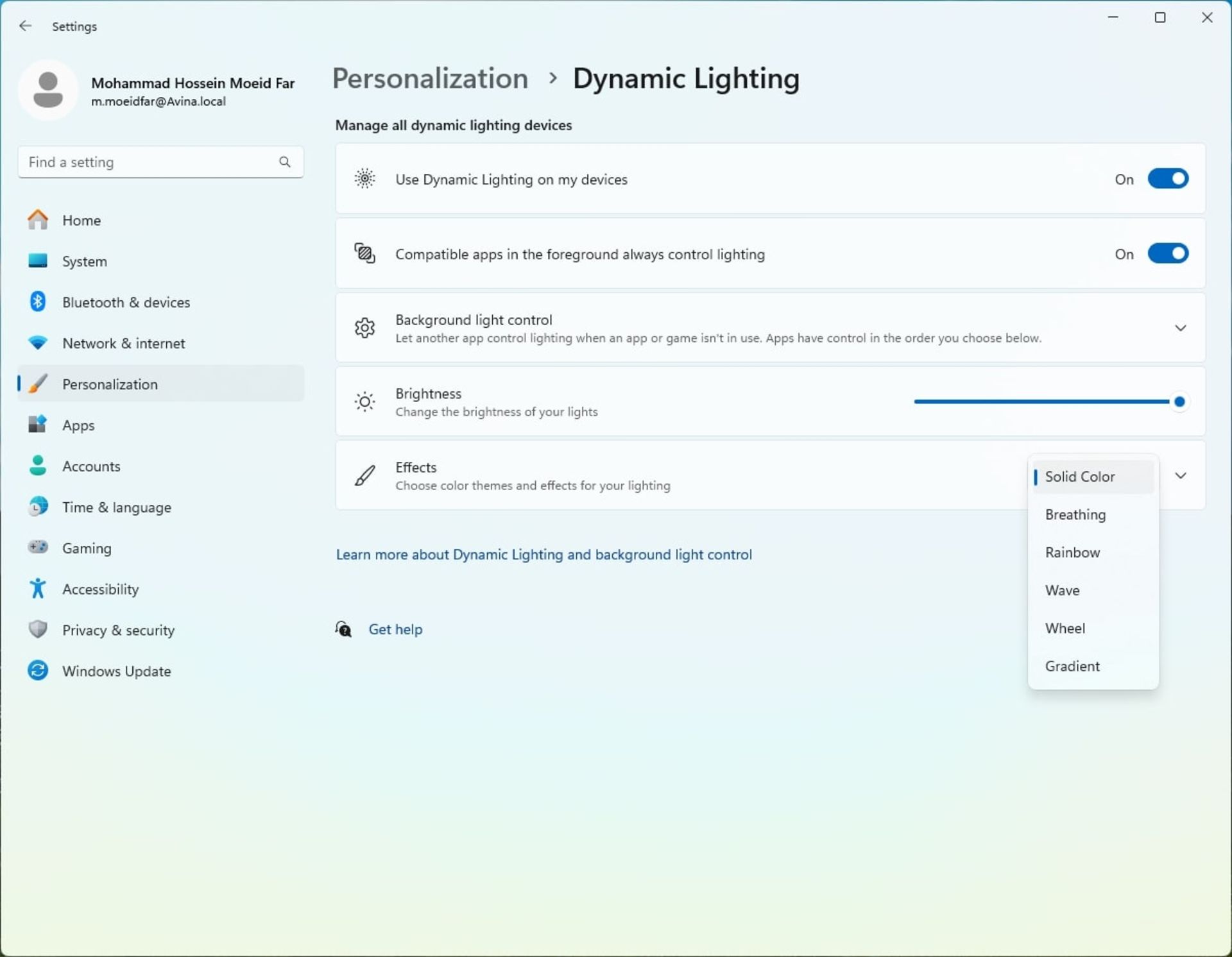Click the user profile avatar picture
The height and width of the screenshot is (957, 1232).
click(48, 90)
